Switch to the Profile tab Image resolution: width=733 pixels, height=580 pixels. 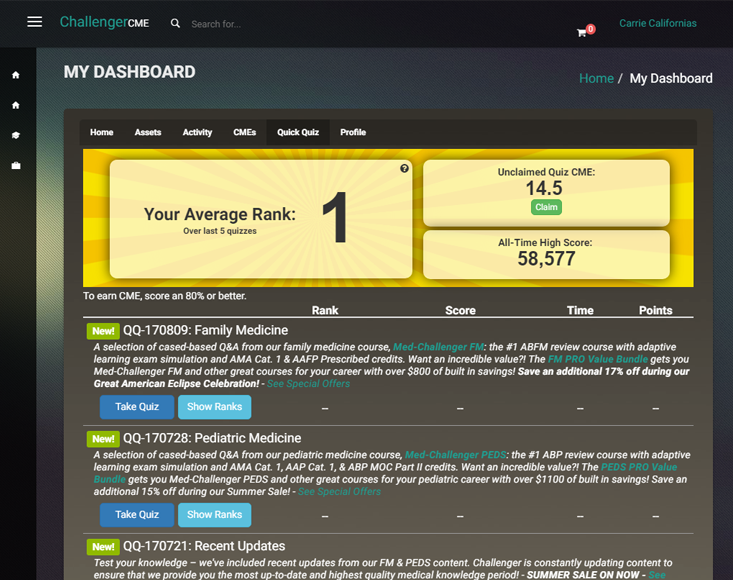click(x=353, y=132)
